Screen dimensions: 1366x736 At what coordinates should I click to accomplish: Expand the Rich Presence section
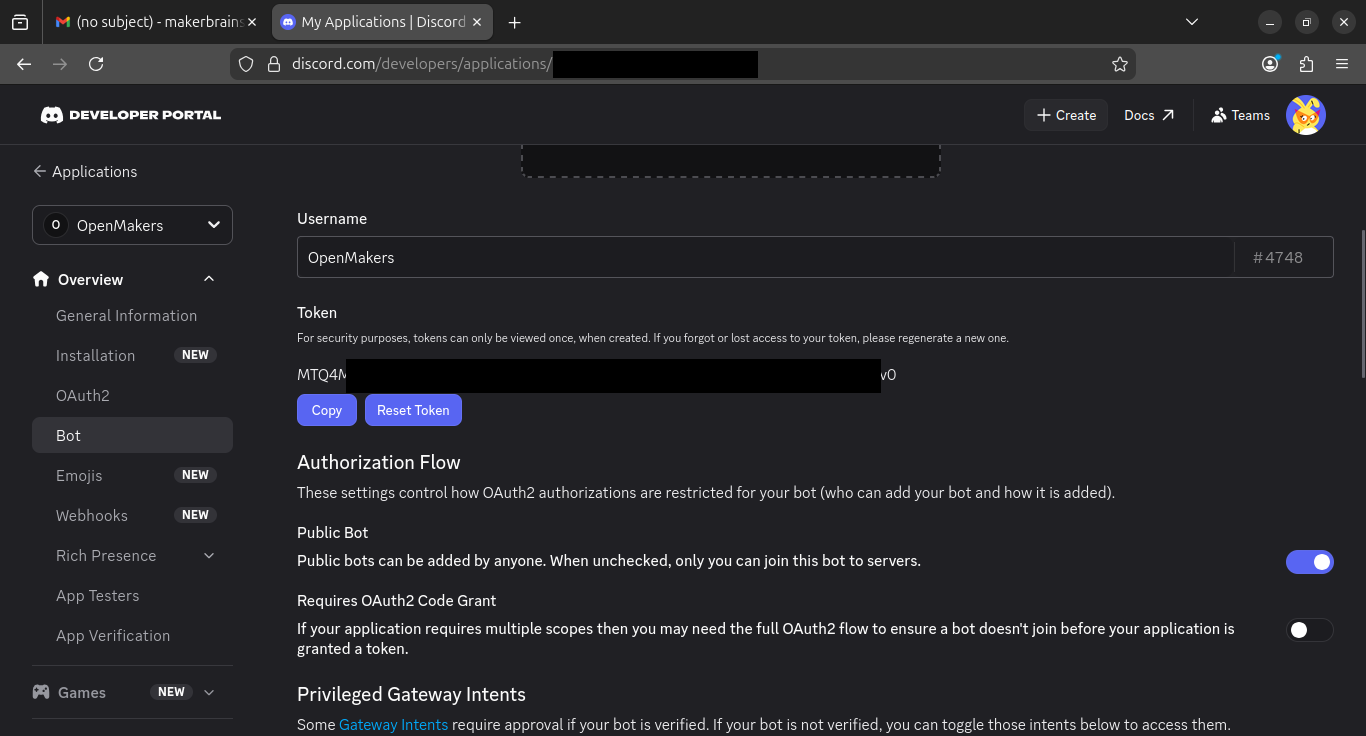point(208,555)
